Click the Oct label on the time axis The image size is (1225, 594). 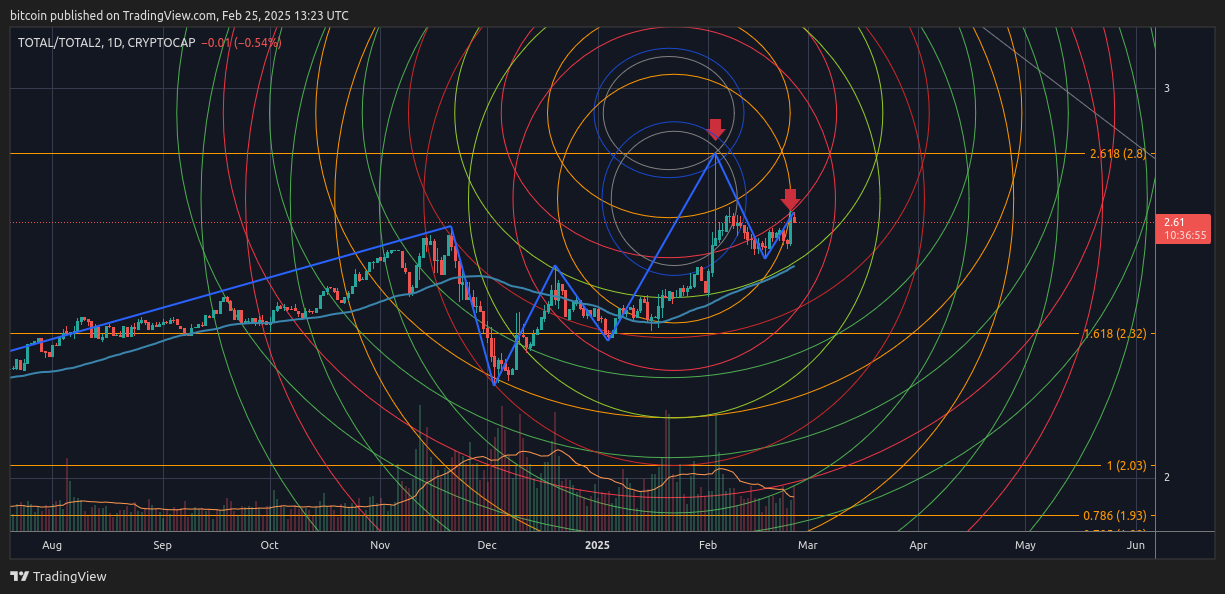tap(269, 546)
